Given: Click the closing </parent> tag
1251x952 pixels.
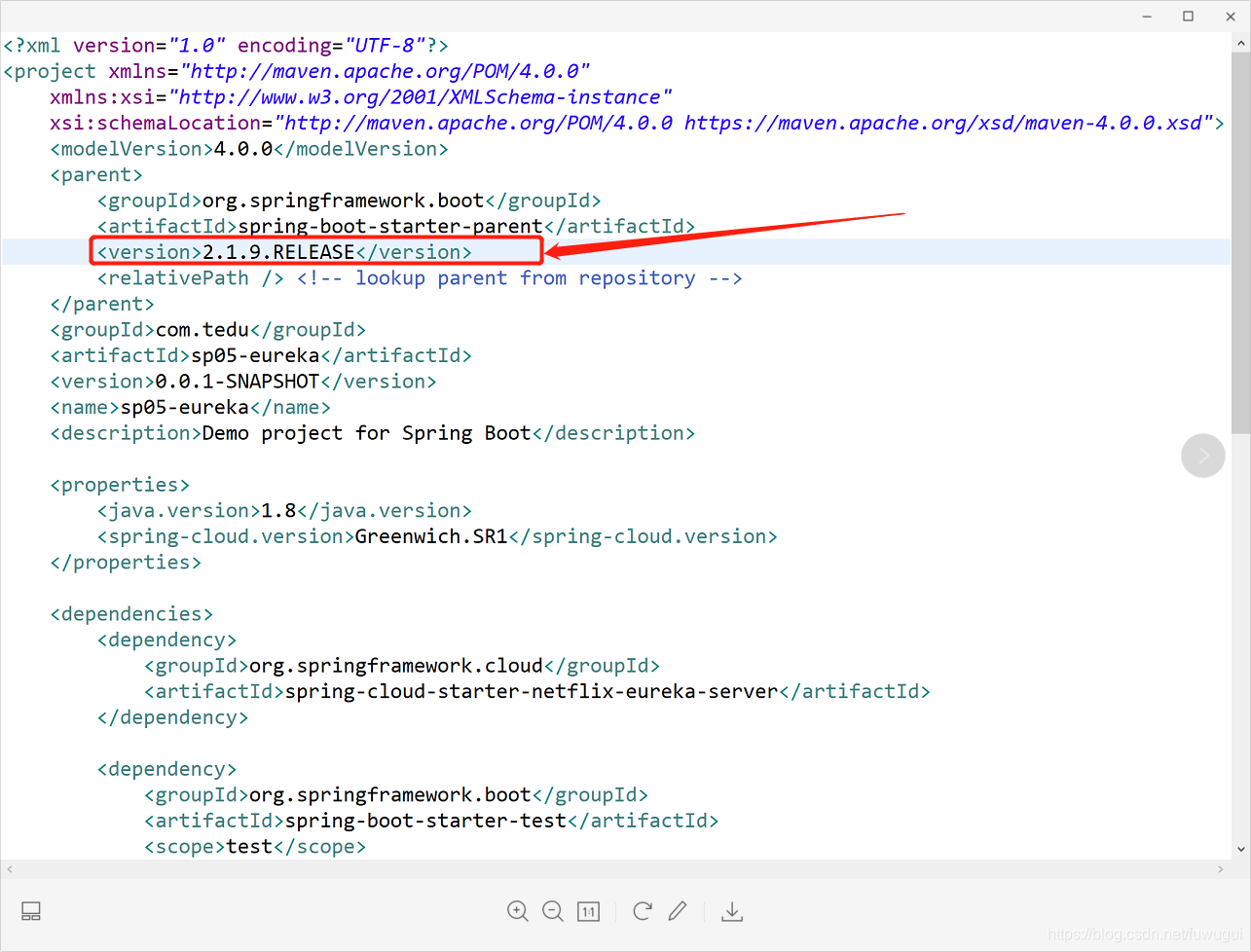Looking at the screenshot, I should click(102, 305).
